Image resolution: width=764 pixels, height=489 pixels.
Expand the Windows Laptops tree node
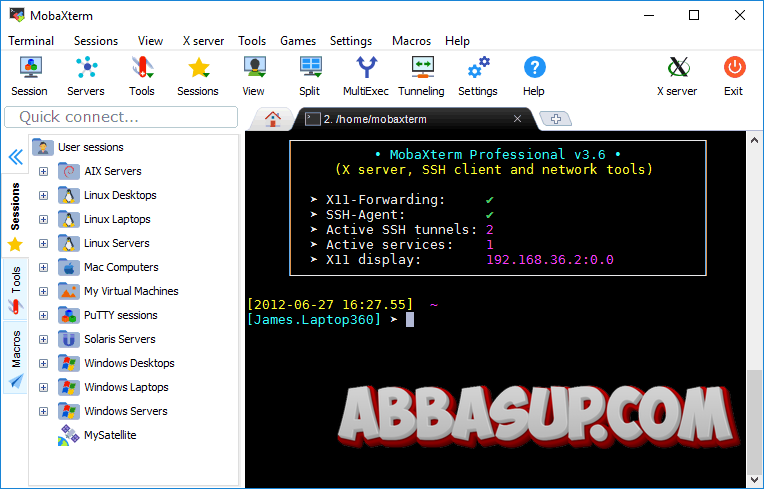[43, 387]
